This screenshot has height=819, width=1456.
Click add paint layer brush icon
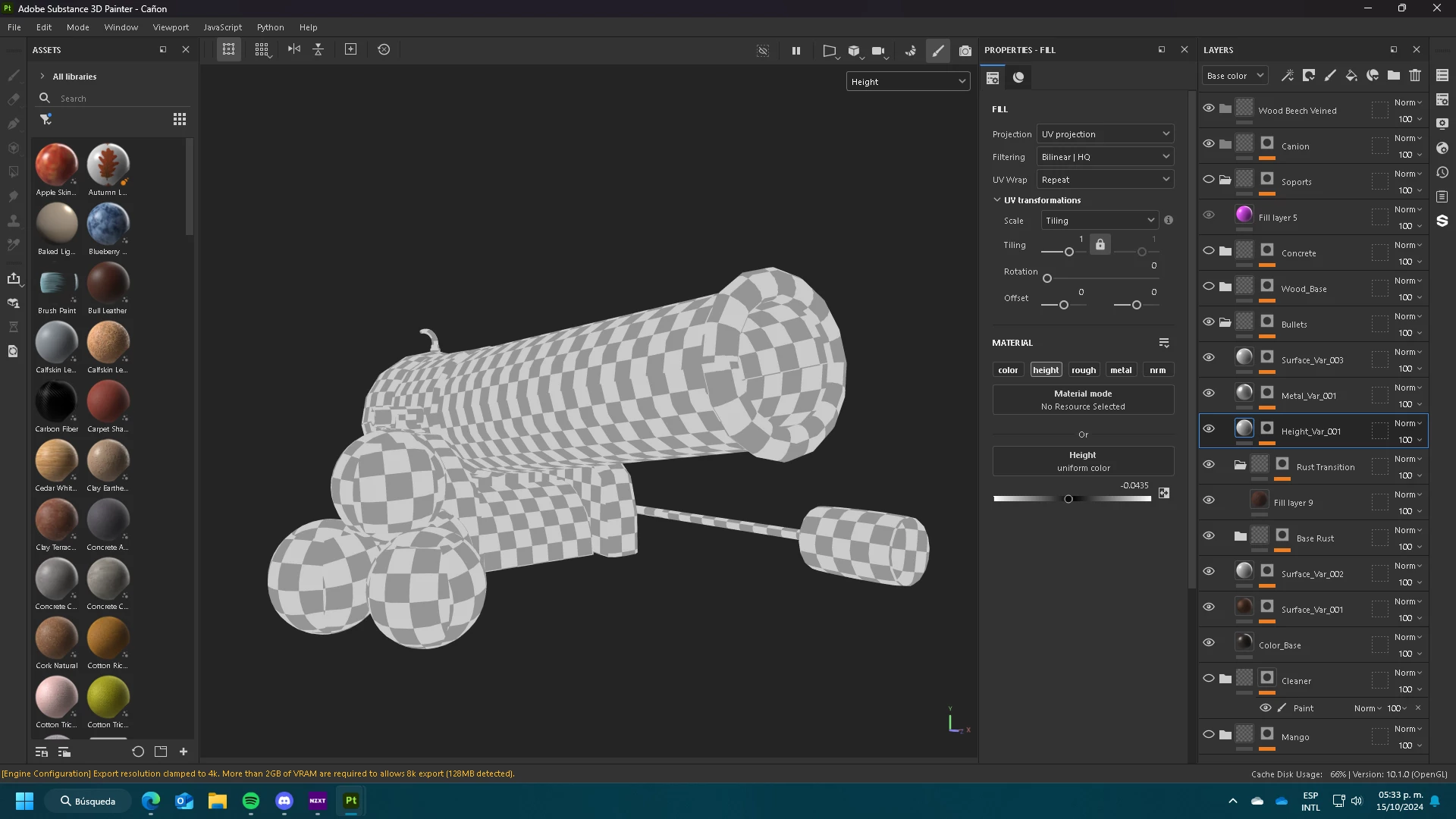[1330, 75]
